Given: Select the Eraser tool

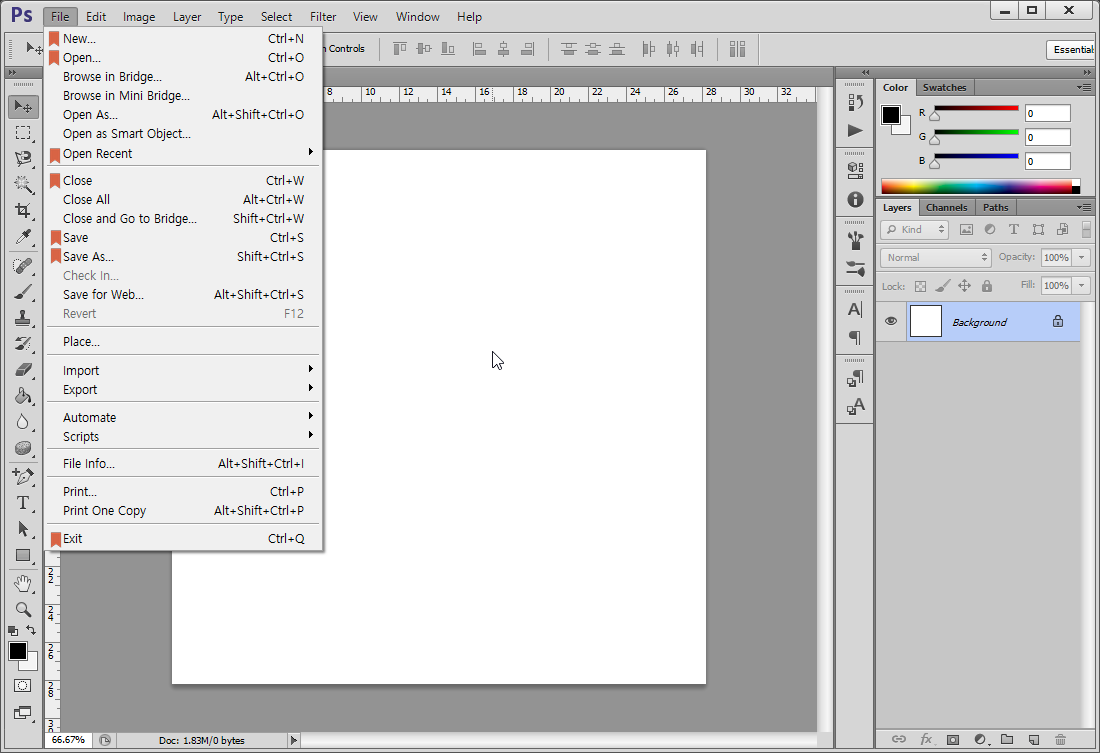Looking at the screenshot, I should [23, 370].
